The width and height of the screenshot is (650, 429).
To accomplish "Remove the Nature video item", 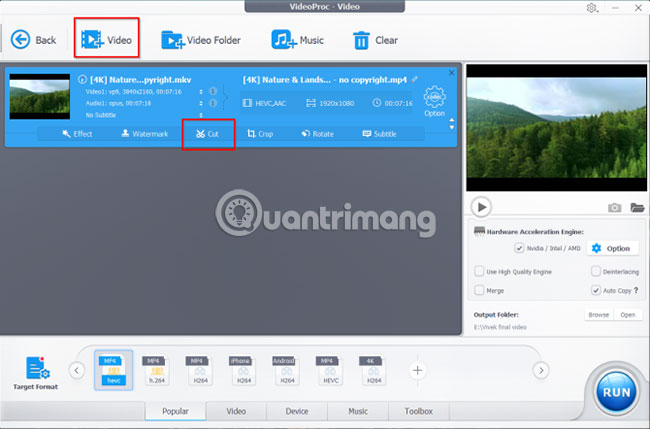I will [451, 73].
